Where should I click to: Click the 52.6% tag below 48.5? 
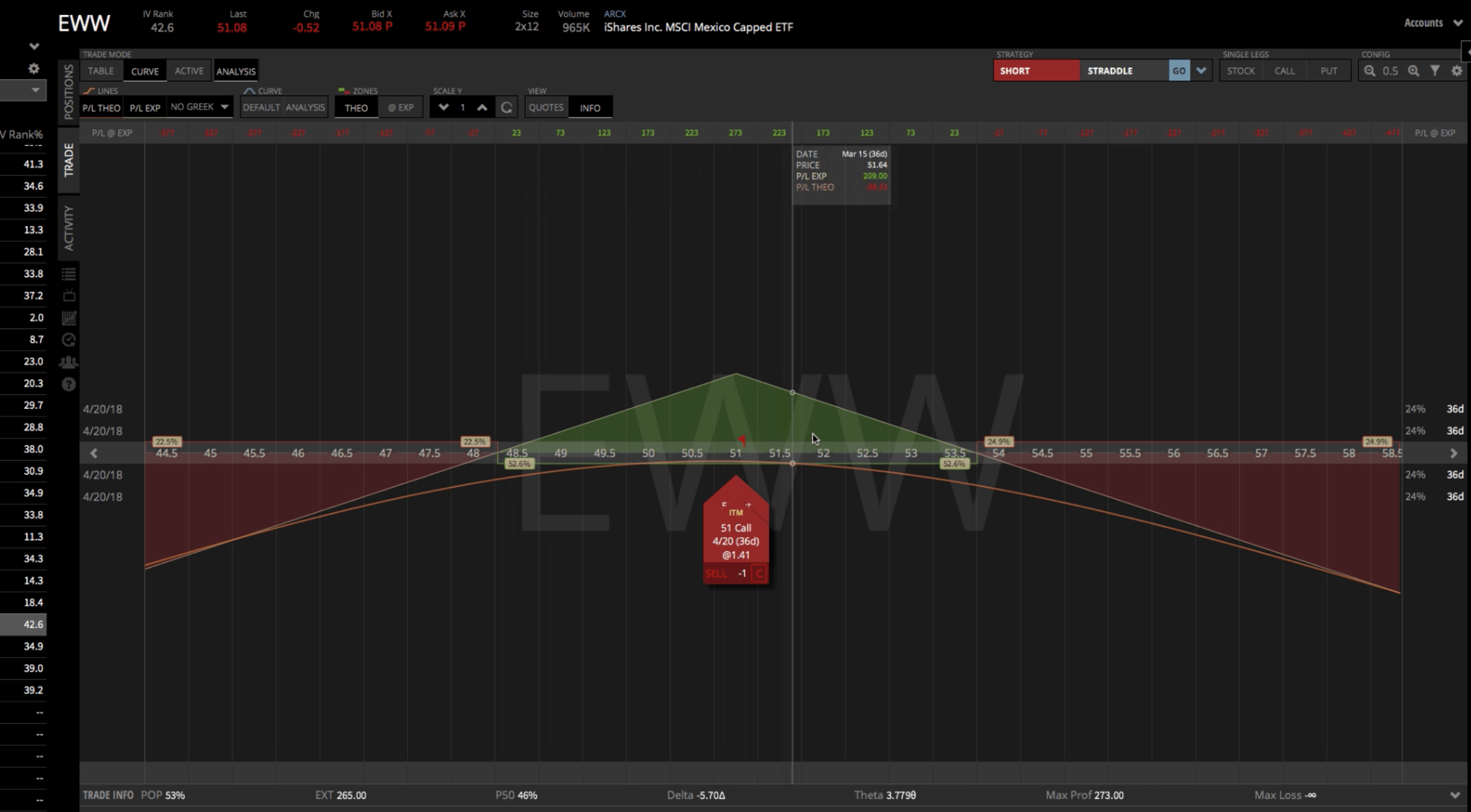pyautogui.click(x=519, y=464)
